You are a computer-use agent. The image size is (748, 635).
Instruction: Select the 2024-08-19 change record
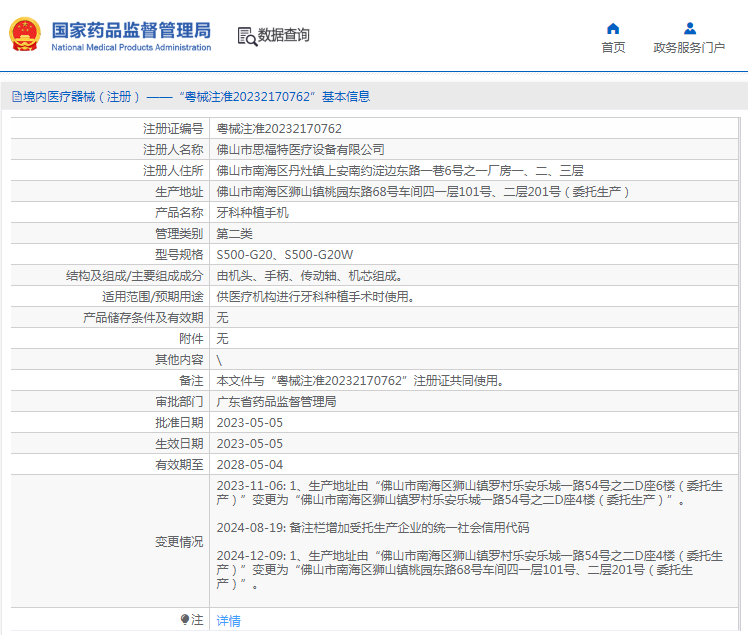[x=373, y=528]
